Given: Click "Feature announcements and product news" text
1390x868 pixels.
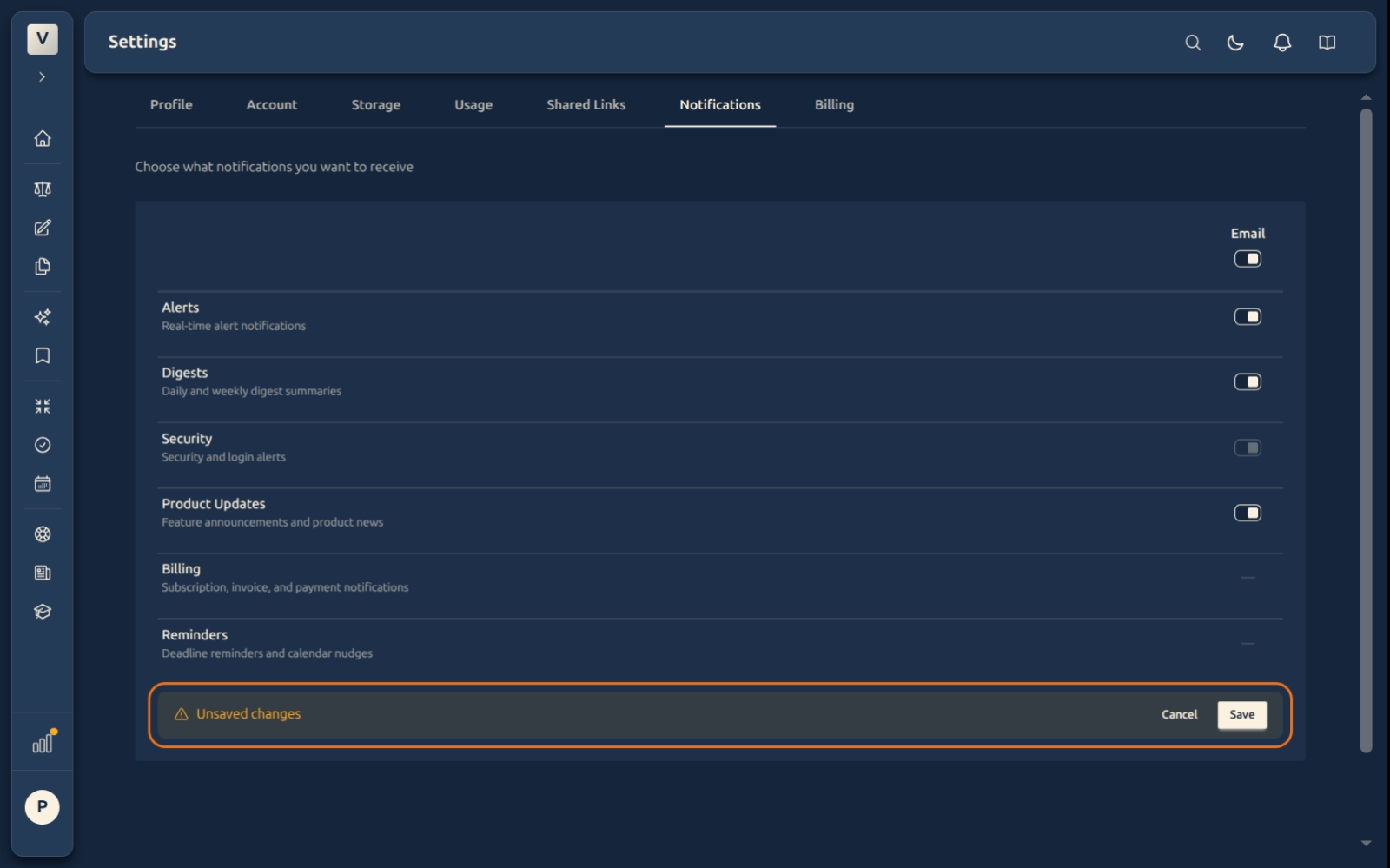Looking at the screenshot, I should [272, 522].
